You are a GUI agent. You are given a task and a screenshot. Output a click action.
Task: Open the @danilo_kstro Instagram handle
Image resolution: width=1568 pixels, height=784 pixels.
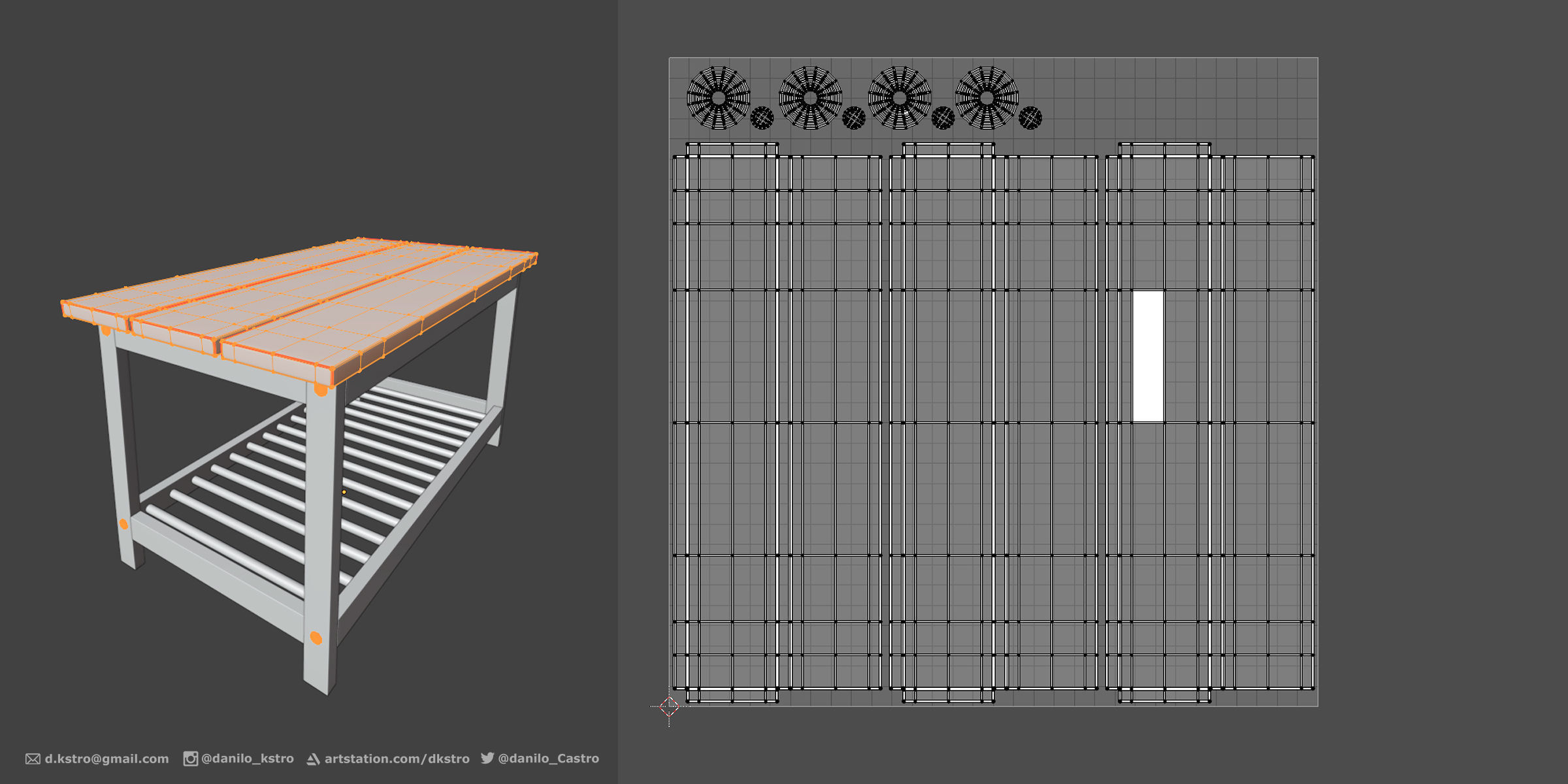[x=247, y=759]
